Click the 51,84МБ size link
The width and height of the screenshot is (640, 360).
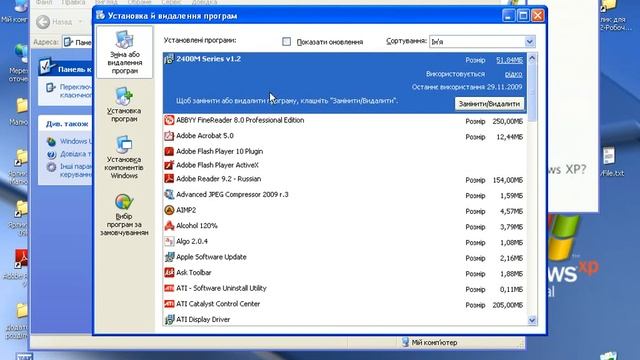click(509, 60)
